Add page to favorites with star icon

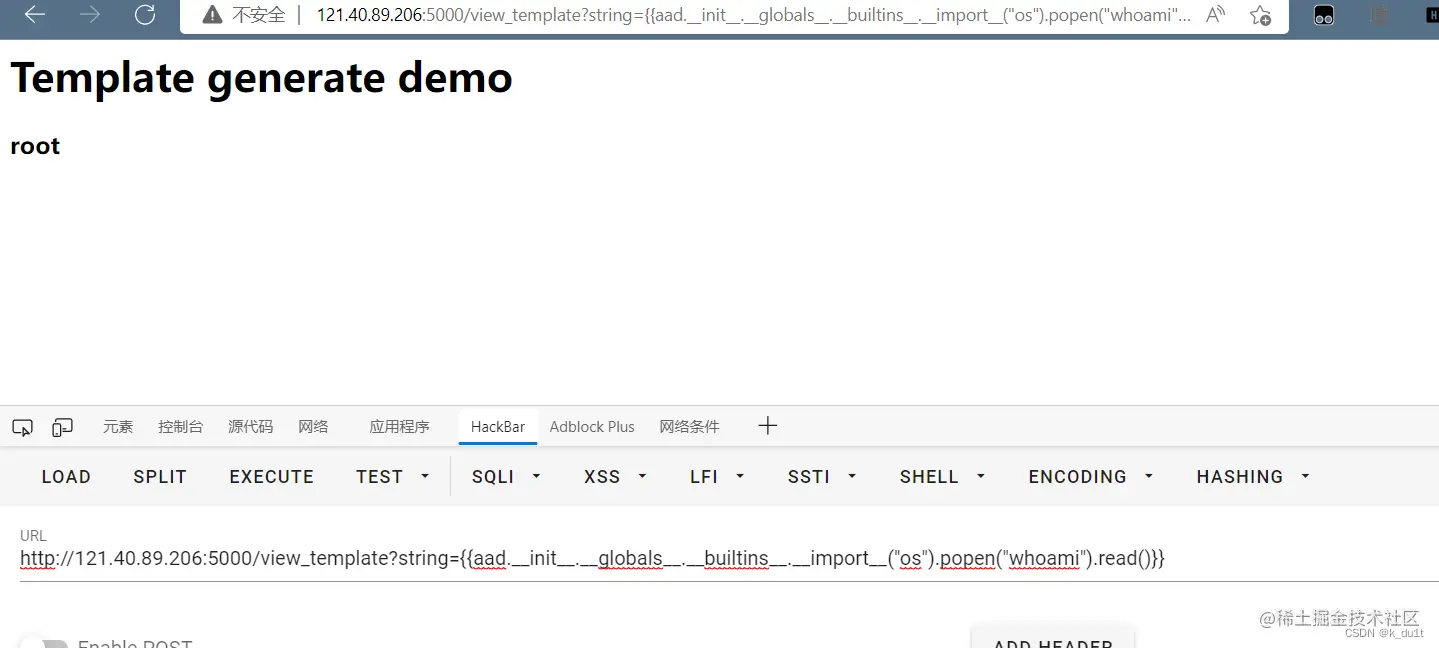coord(1260,15)
